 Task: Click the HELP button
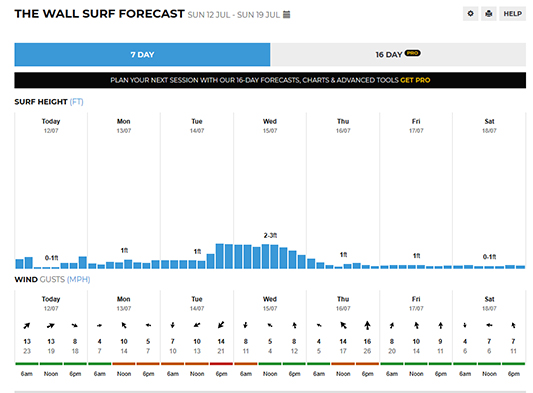[x=513, y=14]
